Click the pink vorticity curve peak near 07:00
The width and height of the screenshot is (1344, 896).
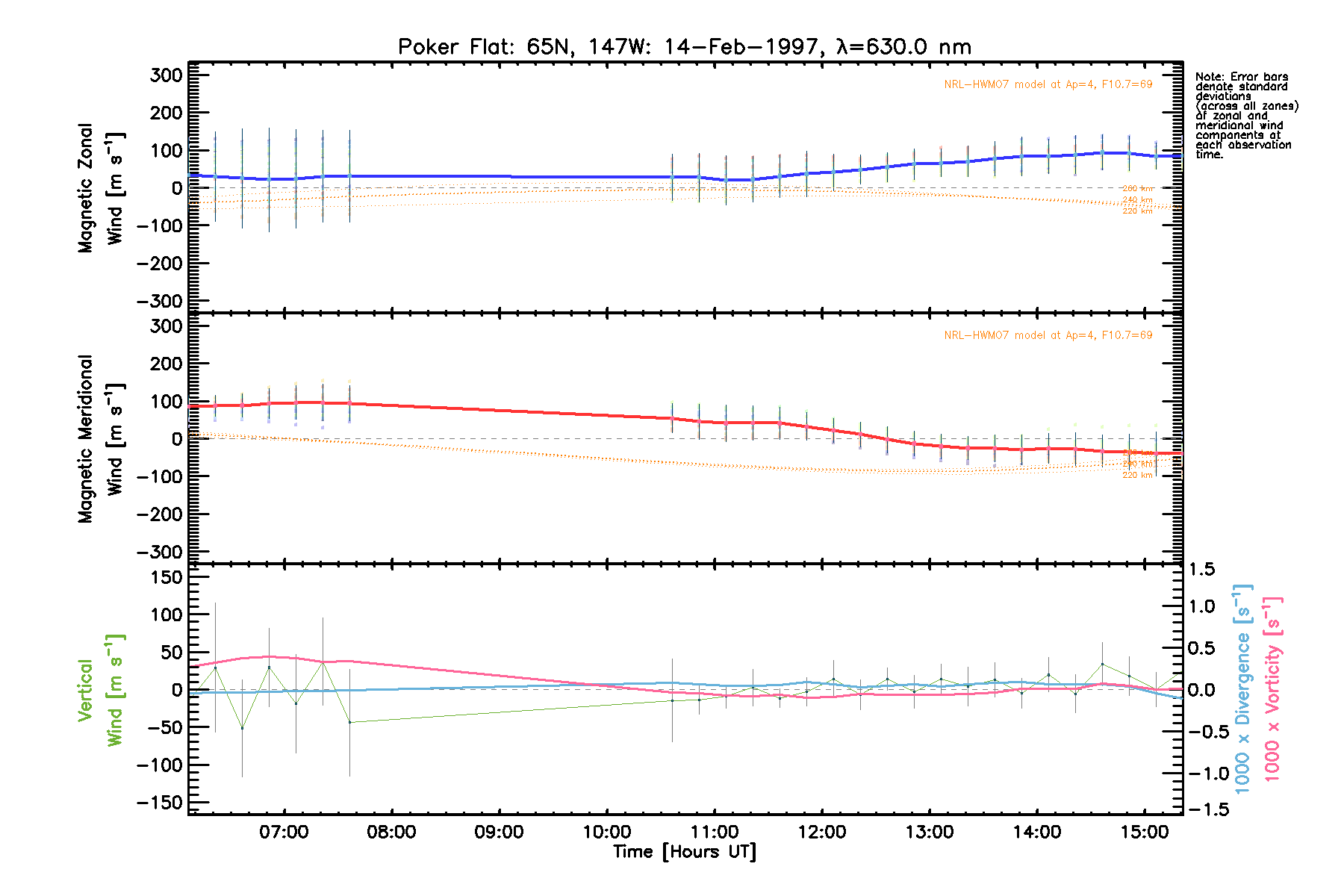[269, 657]
